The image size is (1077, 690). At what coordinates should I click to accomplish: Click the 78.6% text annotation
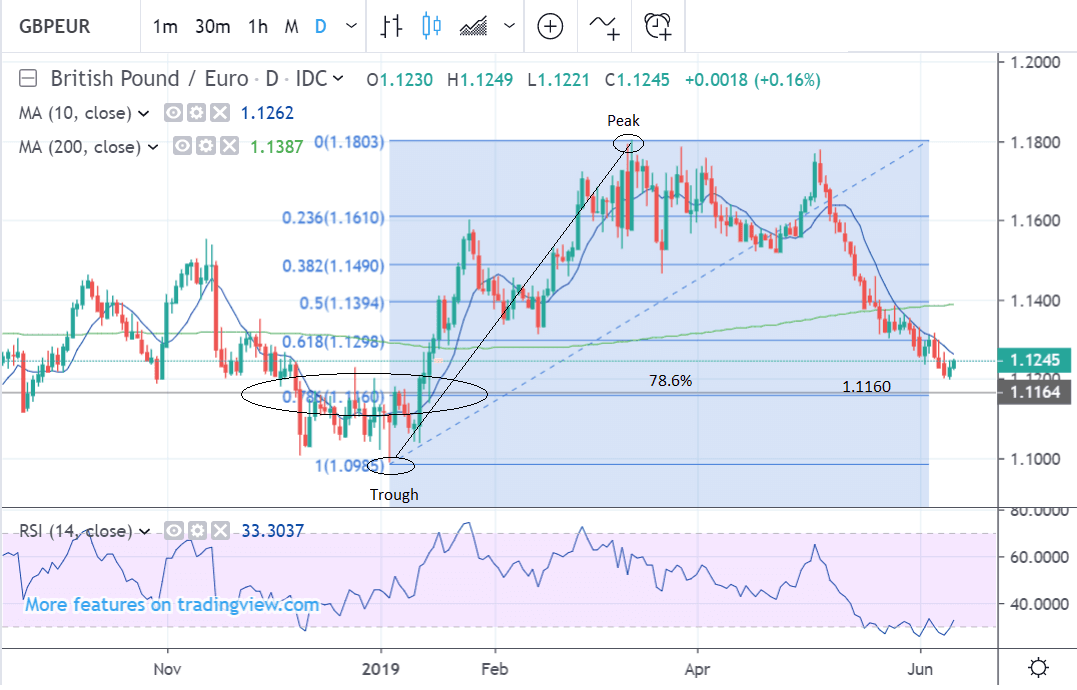click(670, 380)
